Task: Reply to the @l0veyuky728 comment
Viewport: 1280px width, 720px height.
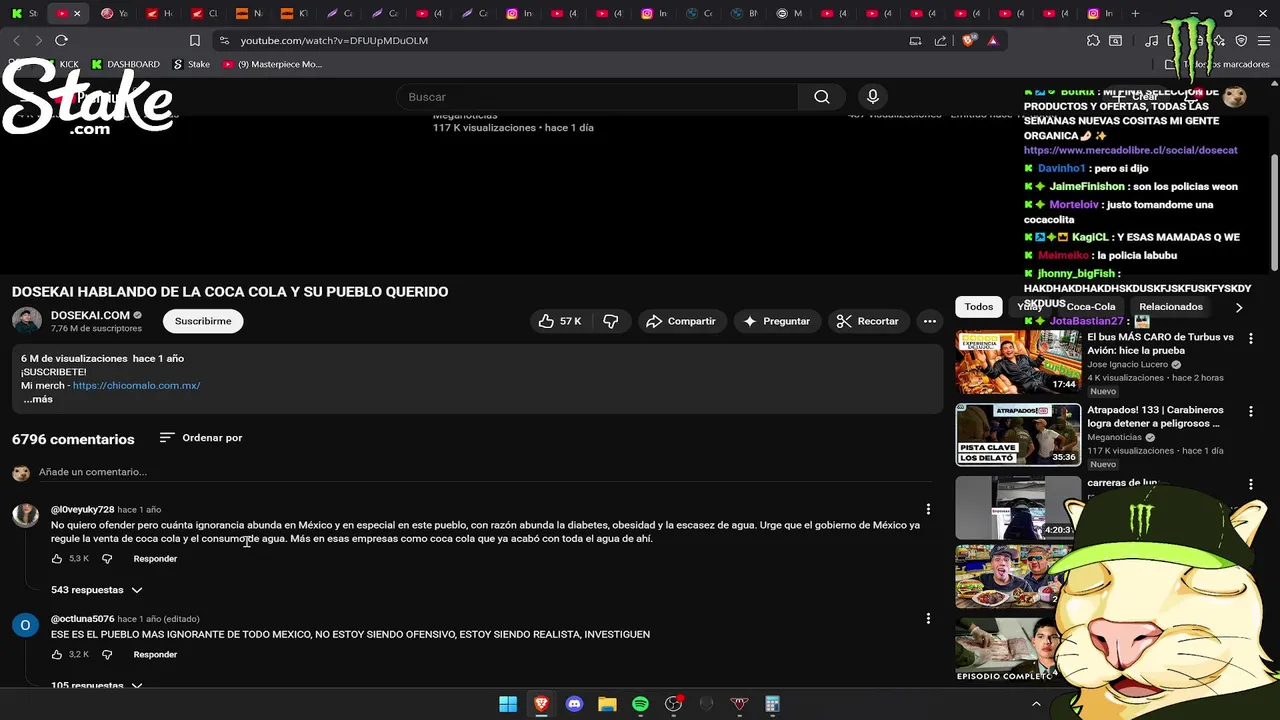Action: click(x=155, y=559)
